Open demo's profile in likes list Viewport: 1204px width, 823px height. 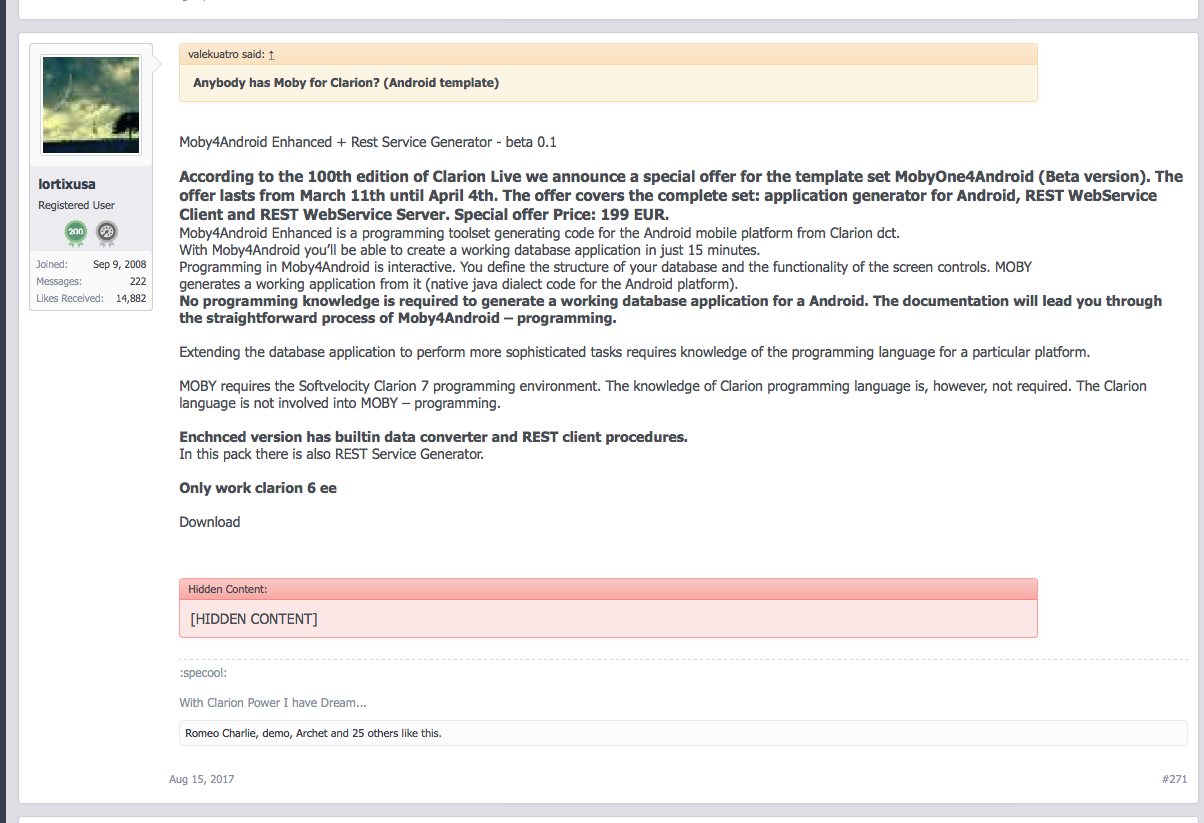pos(276,733)
